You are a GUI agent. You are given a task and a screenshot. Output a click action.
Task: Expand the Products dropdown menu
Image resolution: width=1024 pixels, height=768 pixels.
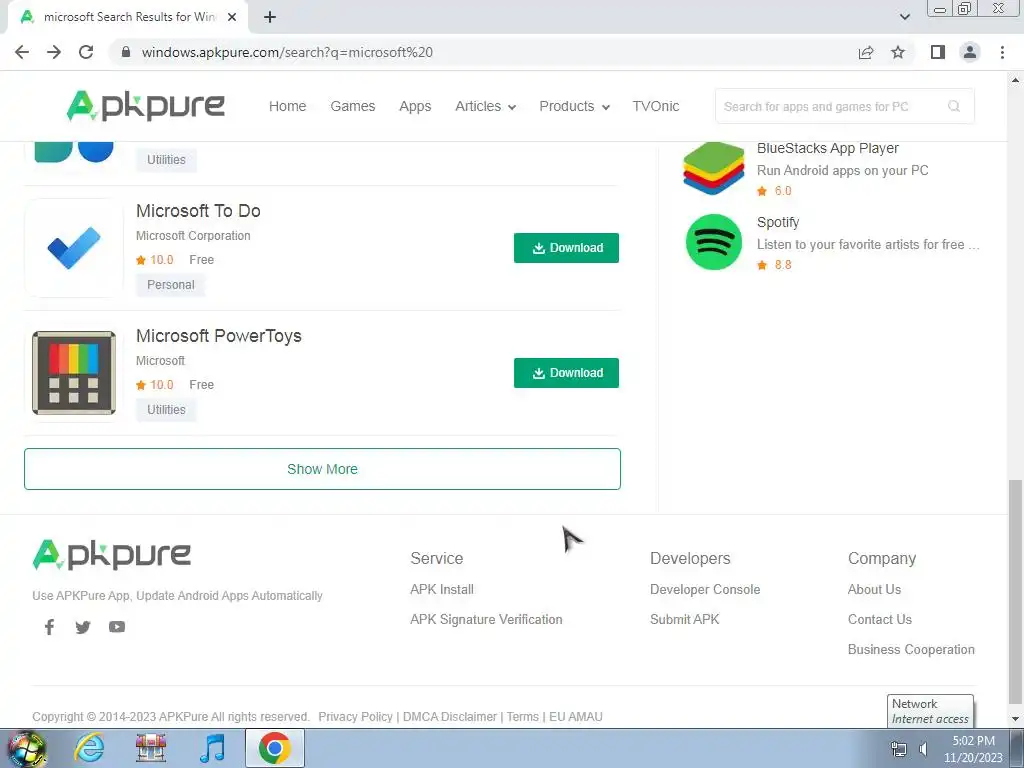click(x=574, y=106)
